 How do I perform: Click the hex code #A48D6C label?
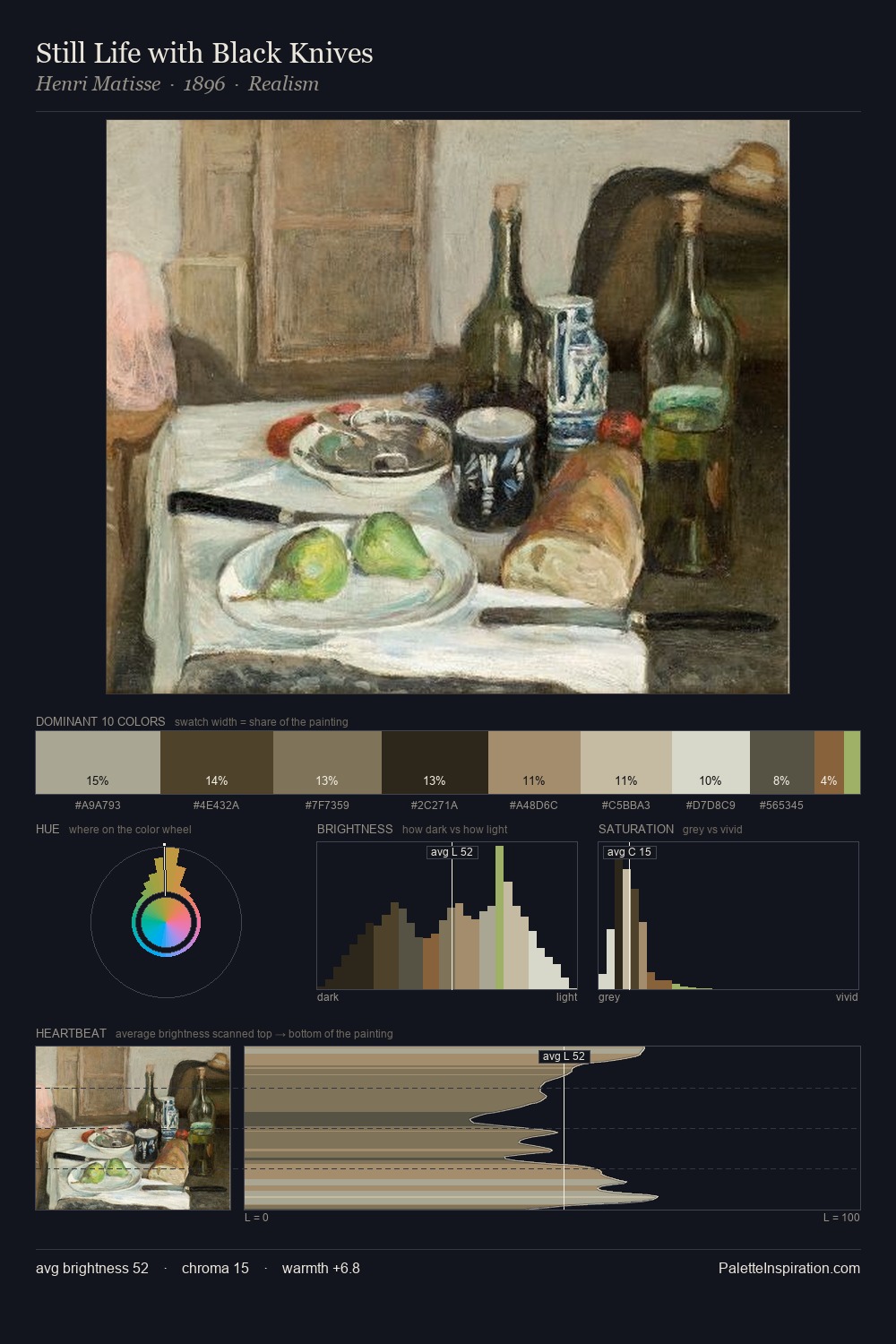[x=534, y=805]
